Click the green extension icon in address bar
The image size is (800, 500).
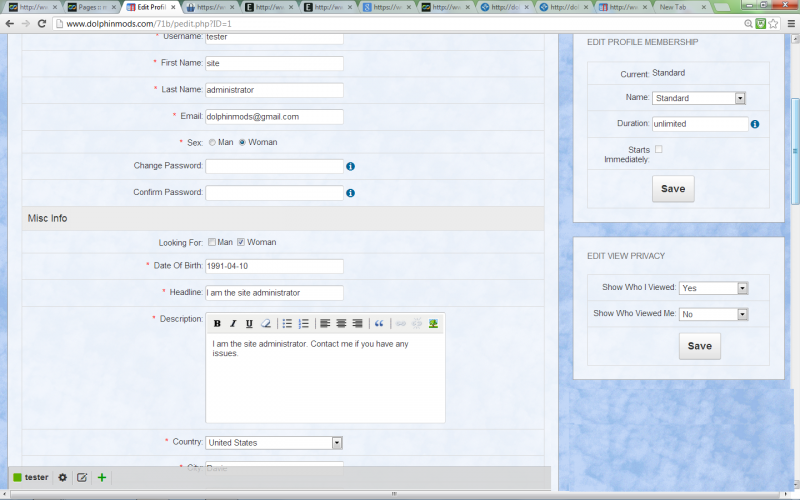(761, 23)
